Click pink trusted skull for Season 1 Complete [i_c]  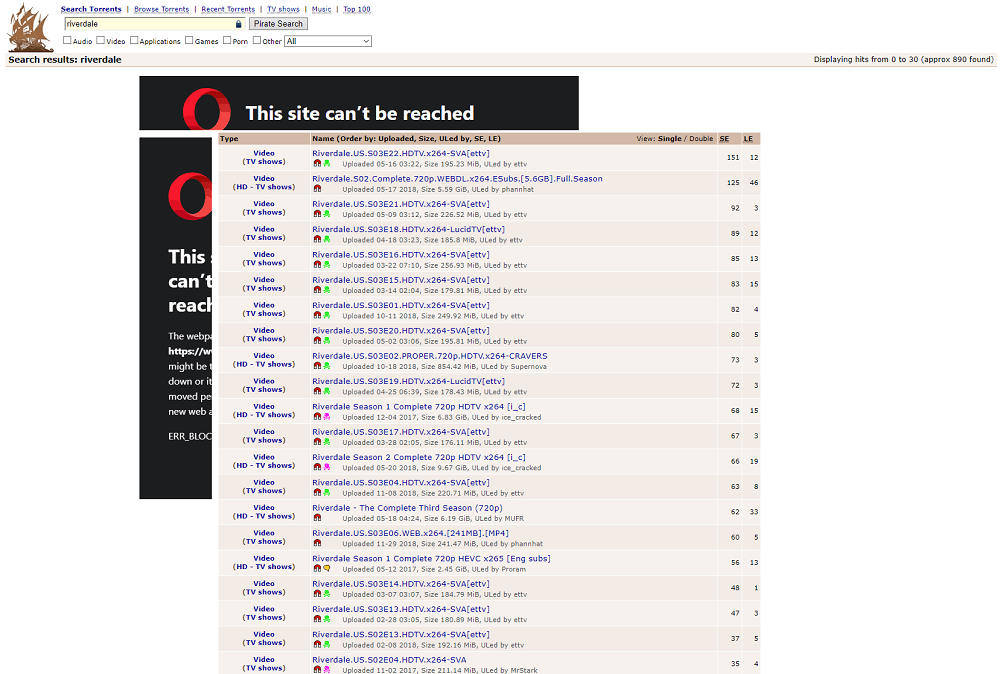[327, 417]
